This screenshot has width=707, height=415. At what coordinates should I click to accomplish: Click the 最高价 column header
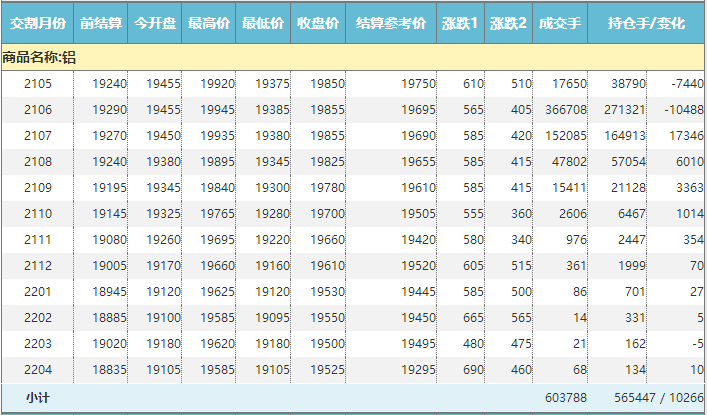210,23
